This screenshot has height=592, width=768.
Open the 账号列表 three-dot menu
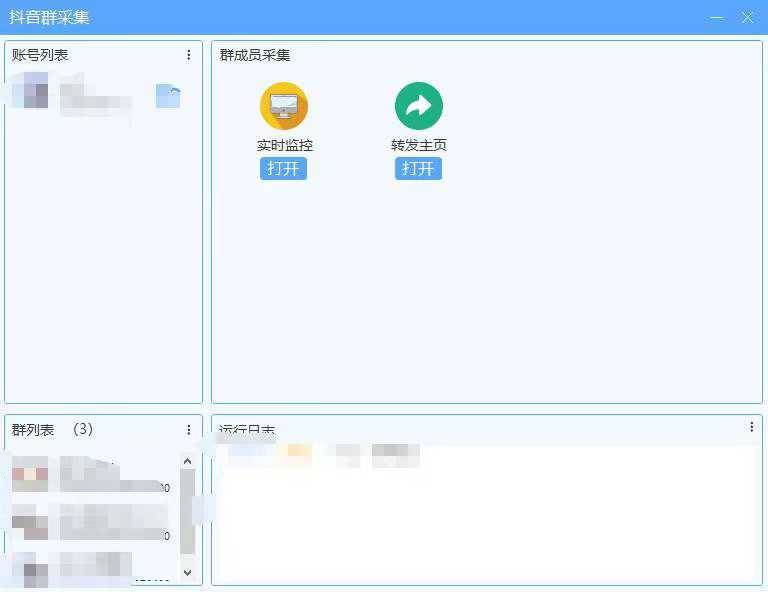(x=189, y=55)
